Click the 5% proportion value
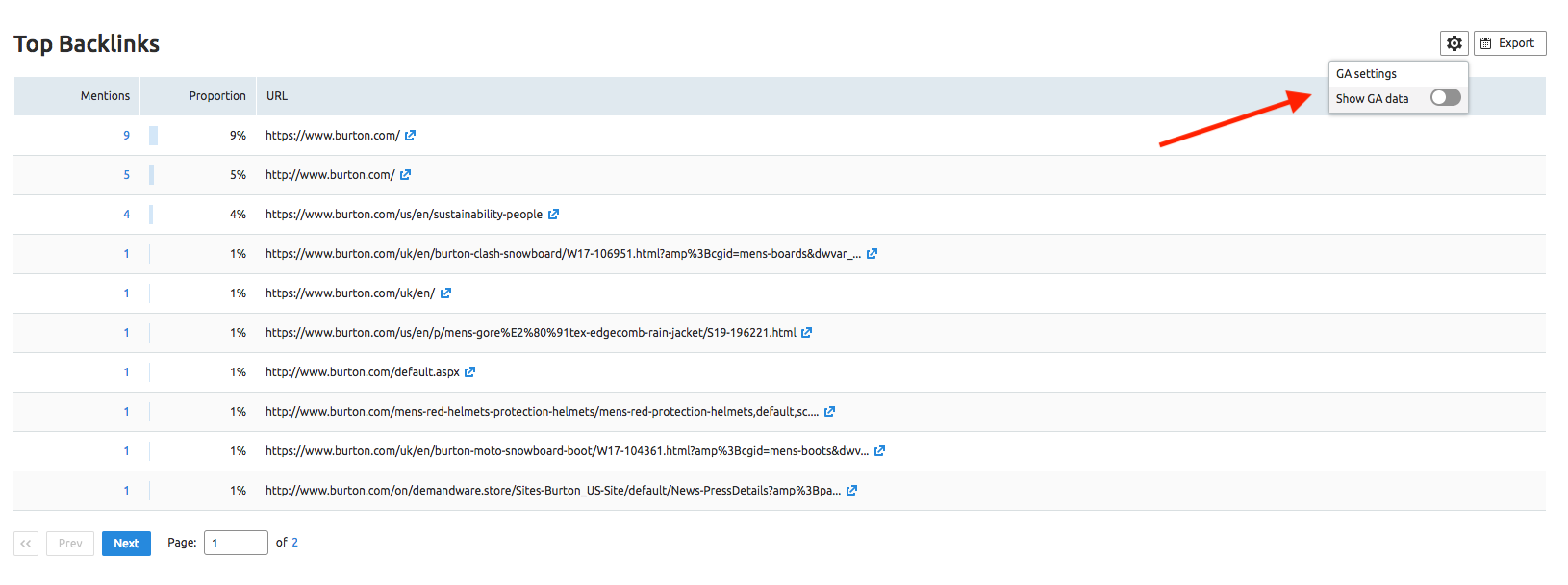The image size is (1568, 585). [238, 175]
